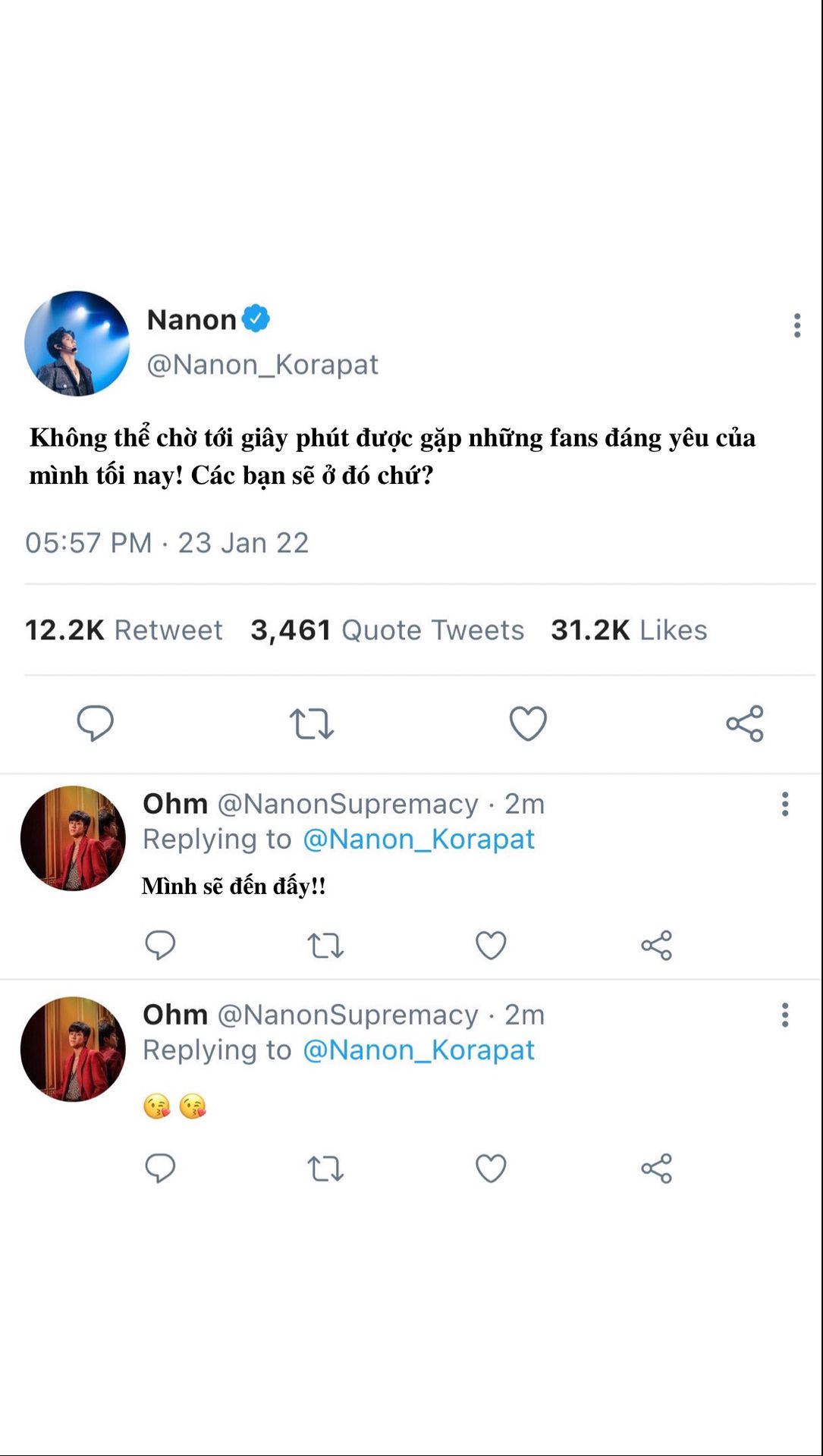Like Ohm's text reply
Screen dimensions: 823x1456
tap(491, 946)
